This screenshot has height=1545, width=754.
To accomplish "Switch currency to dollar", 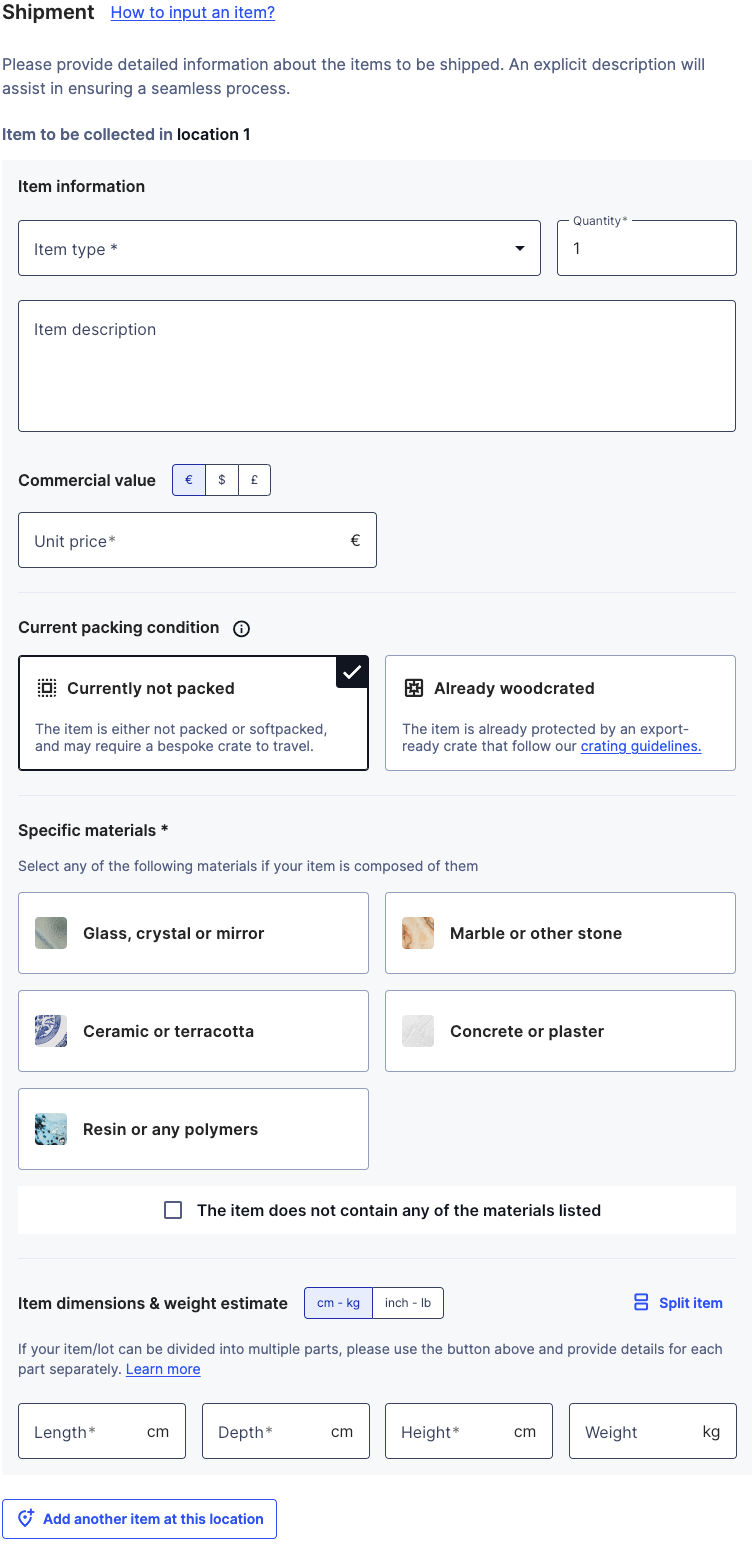I will click(x=222, y=480).
